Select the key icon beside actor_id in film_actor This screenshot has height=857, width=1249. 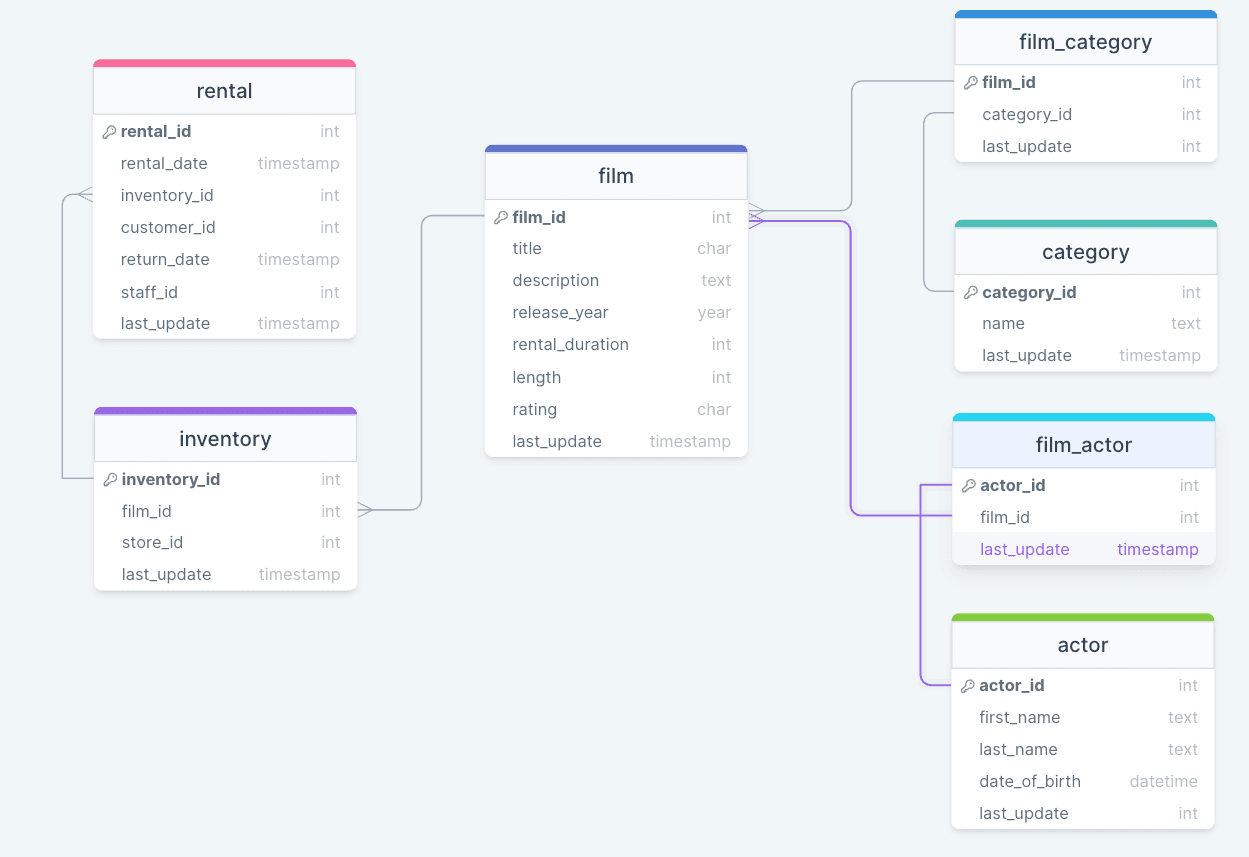[x=968, y=485]
